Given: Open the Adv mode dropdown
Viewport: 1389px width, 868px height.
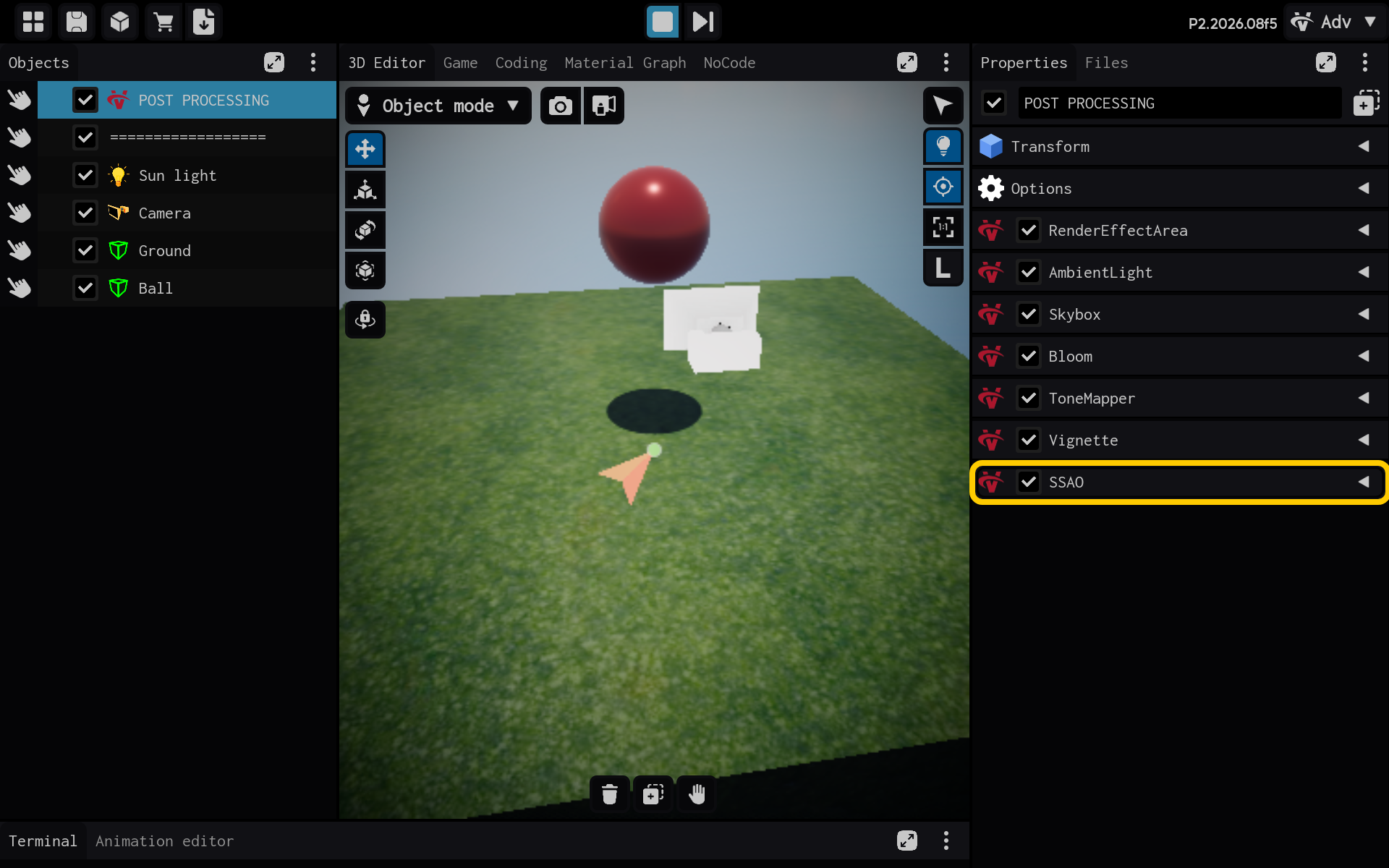Looking at the screenshot, I should (x=1335, y=22).
